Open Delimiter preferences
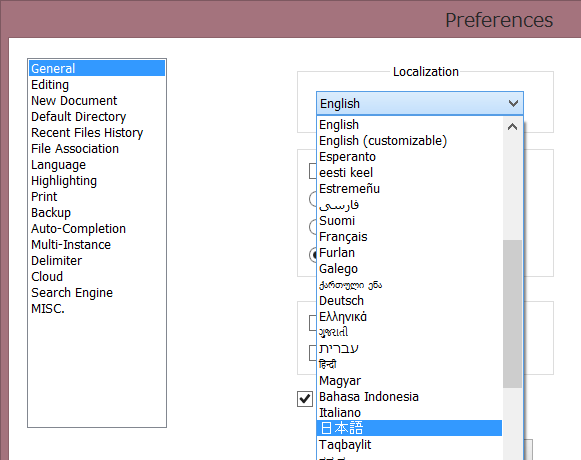Viewport: 581px width, 460px height. [97, 260]
